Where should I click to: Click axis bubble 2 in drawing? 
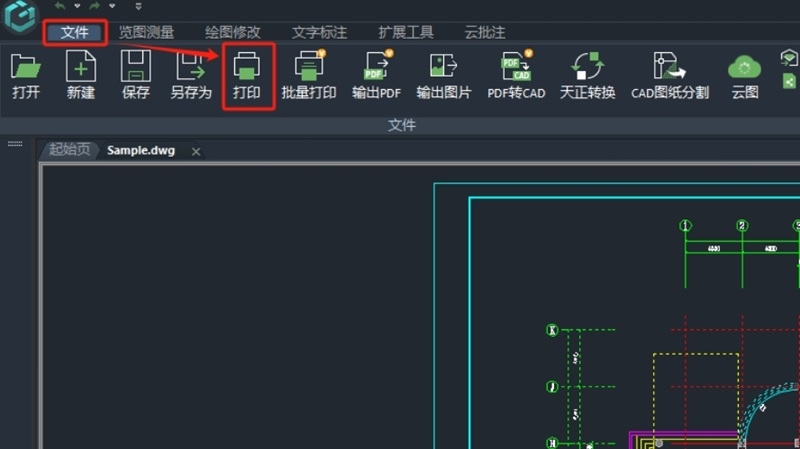742,226
